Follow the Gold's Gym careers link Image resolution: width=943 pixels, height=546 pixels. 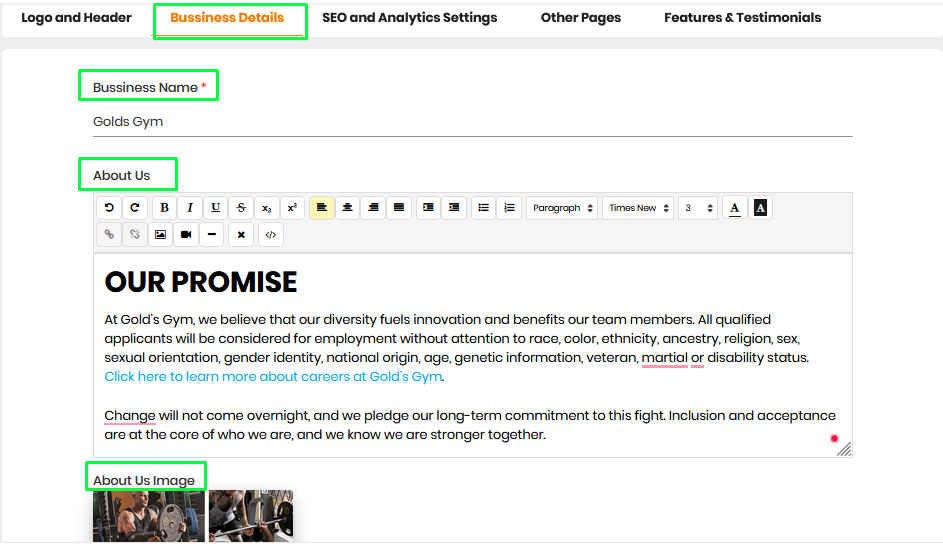coord(273,376)
